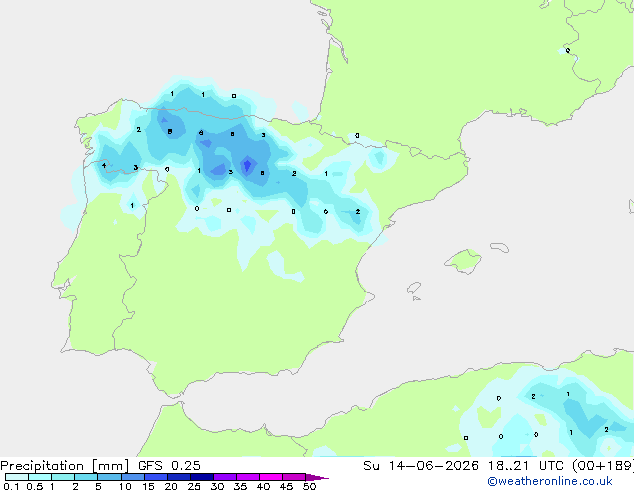Select the 2–5 mm legend color swatch
Image resolution: width=634 pixels, height=490 pixels.
click(86, 477)
